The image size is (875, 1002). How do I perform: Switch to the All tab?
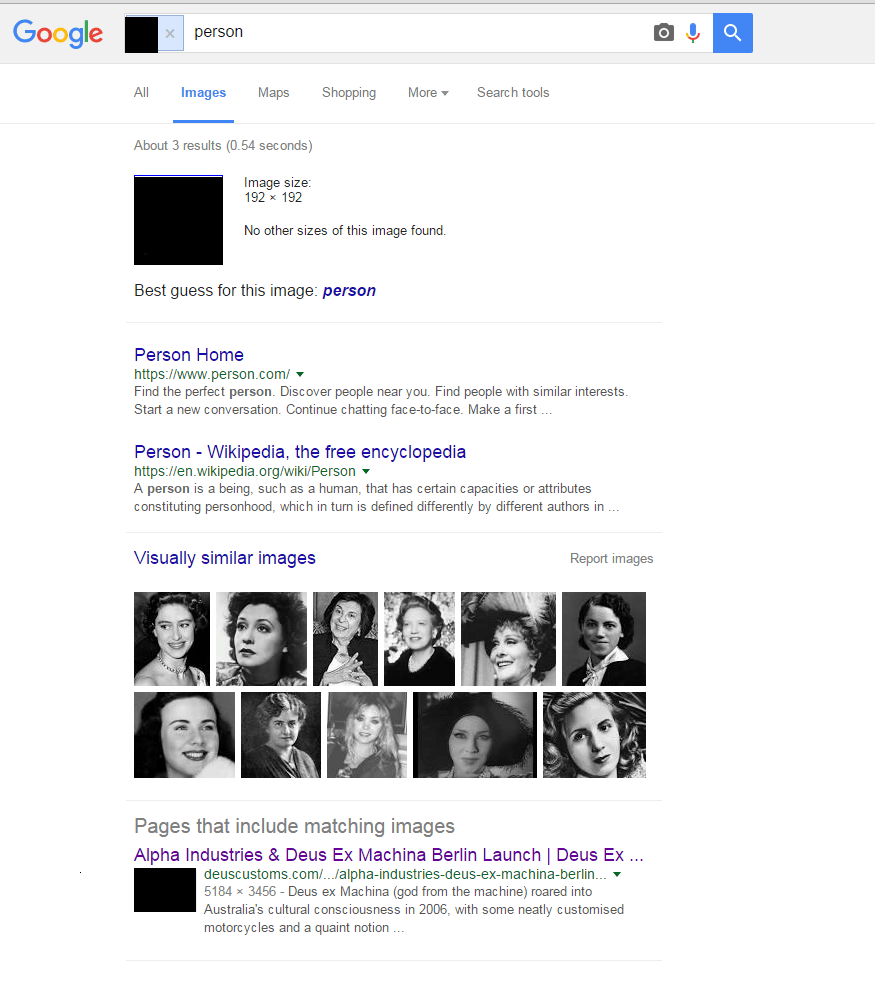pyautogui.click(x=141, y=93)
